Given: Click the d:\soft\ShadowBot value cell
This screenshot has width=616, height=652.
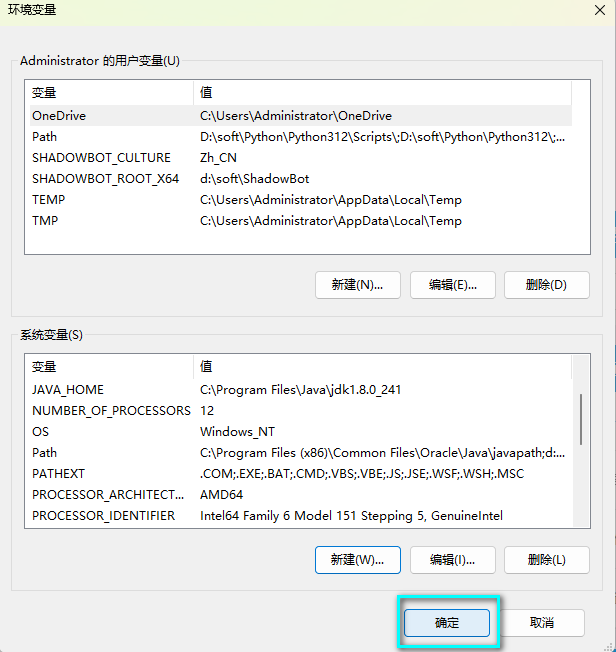Looking at the screenshot, I should pos(255,178).
